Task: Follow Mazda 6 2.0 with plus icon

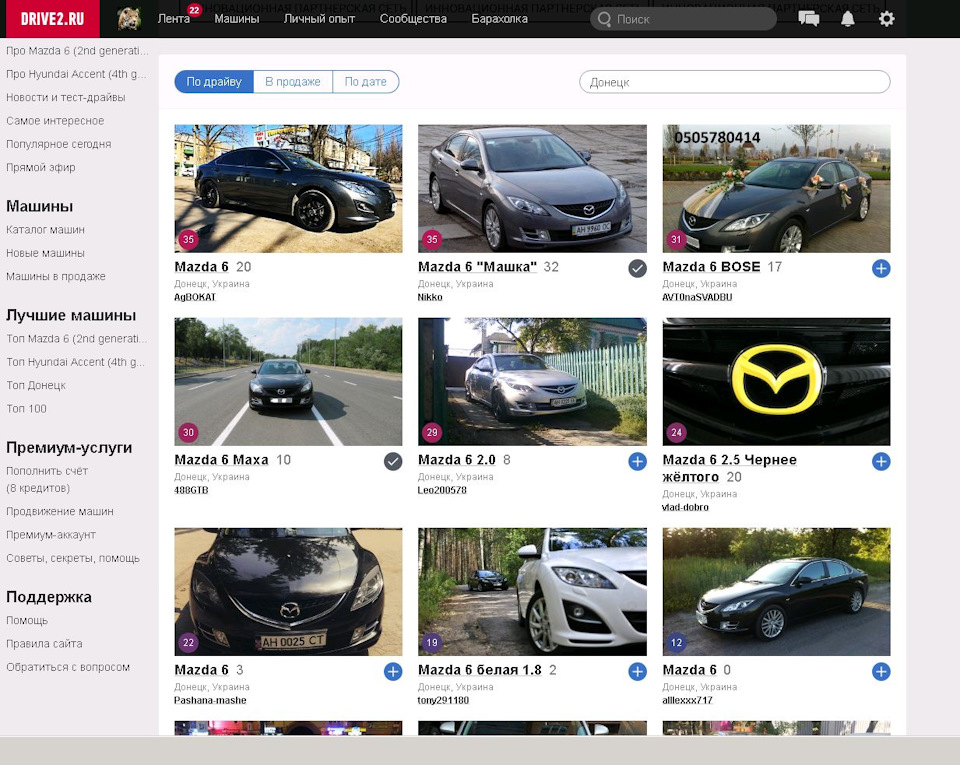Action: 637,461
